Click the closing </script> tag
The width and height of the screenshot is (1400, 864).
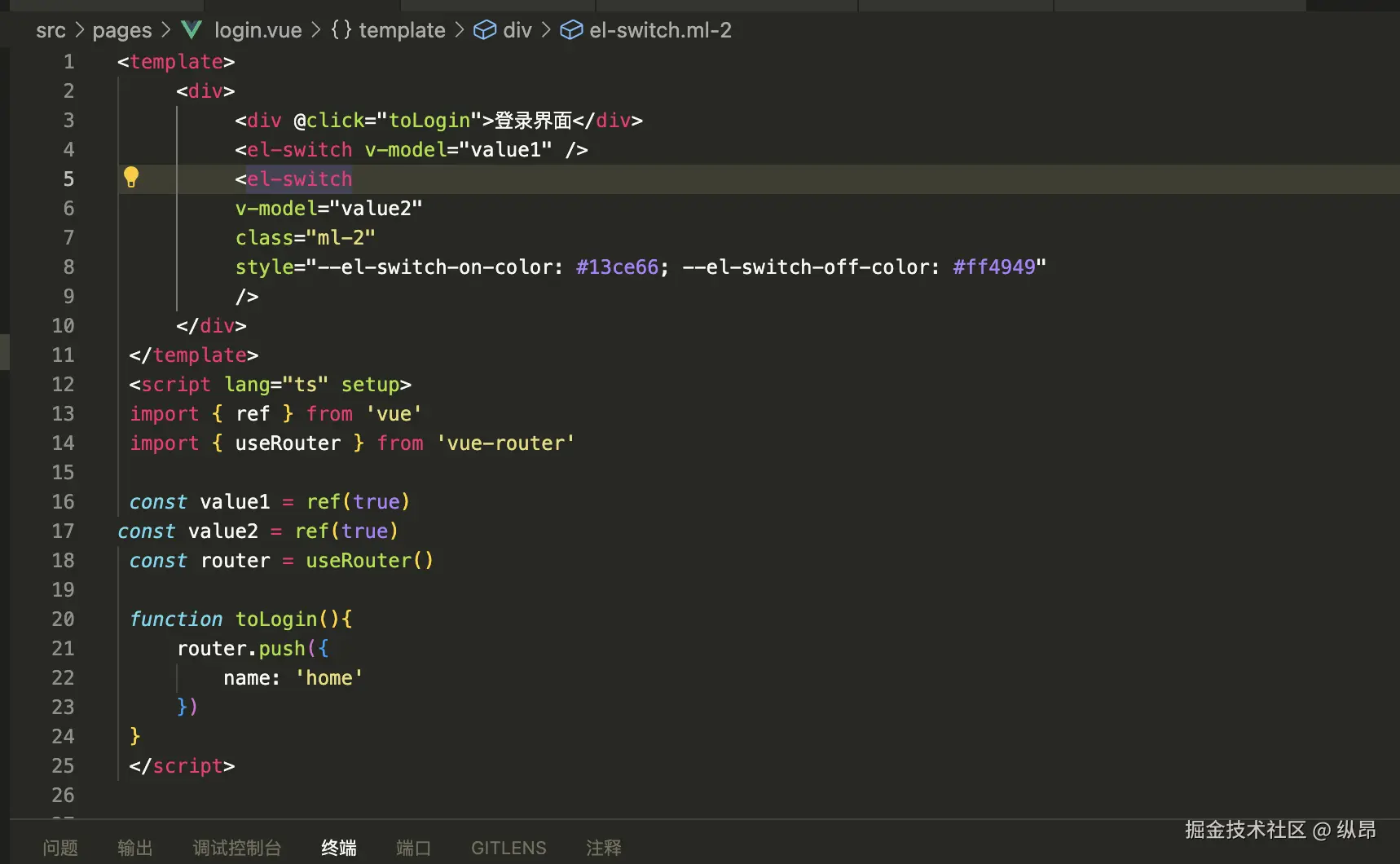183,766
